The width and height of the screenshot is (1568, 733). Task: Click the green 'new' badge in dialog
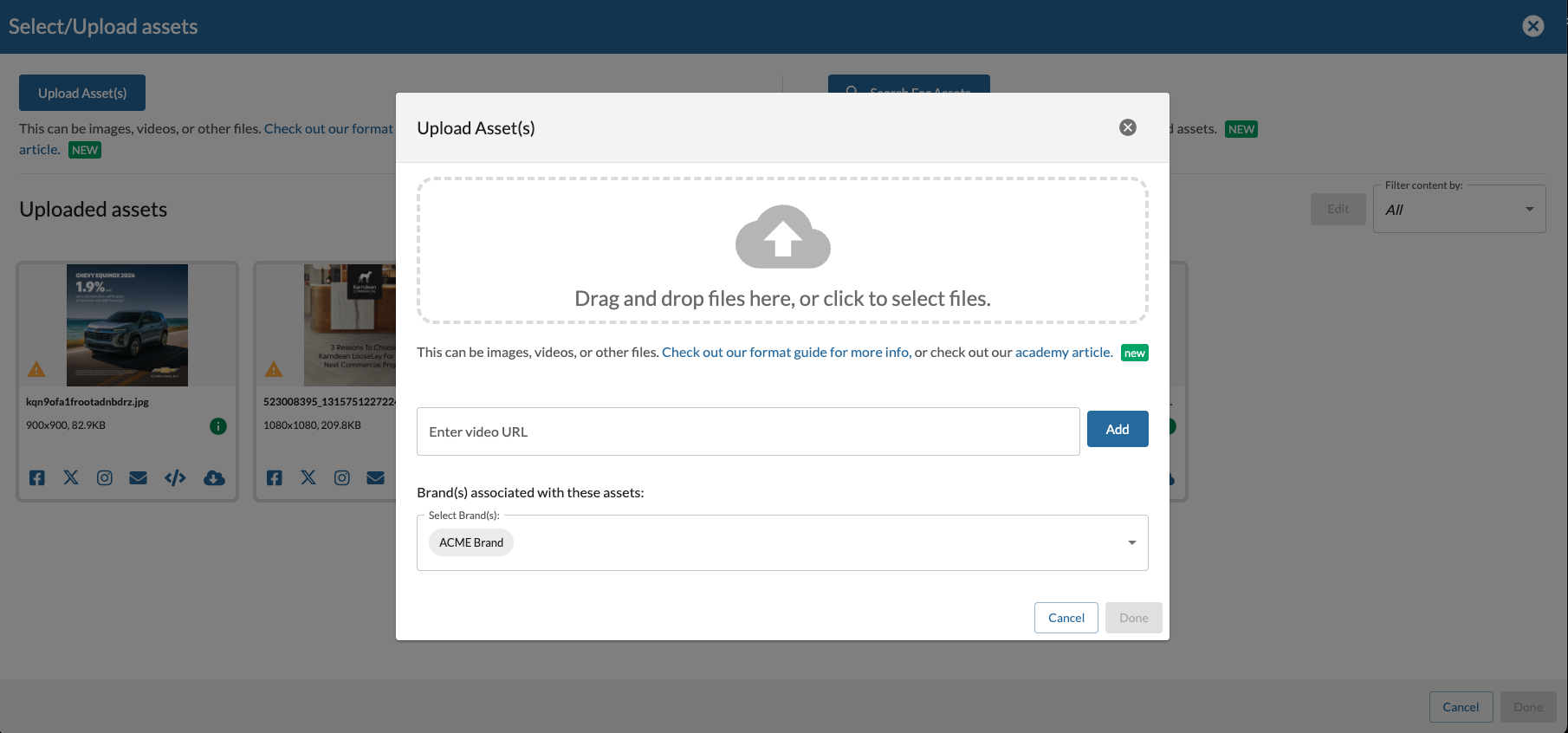[1135, 353]
